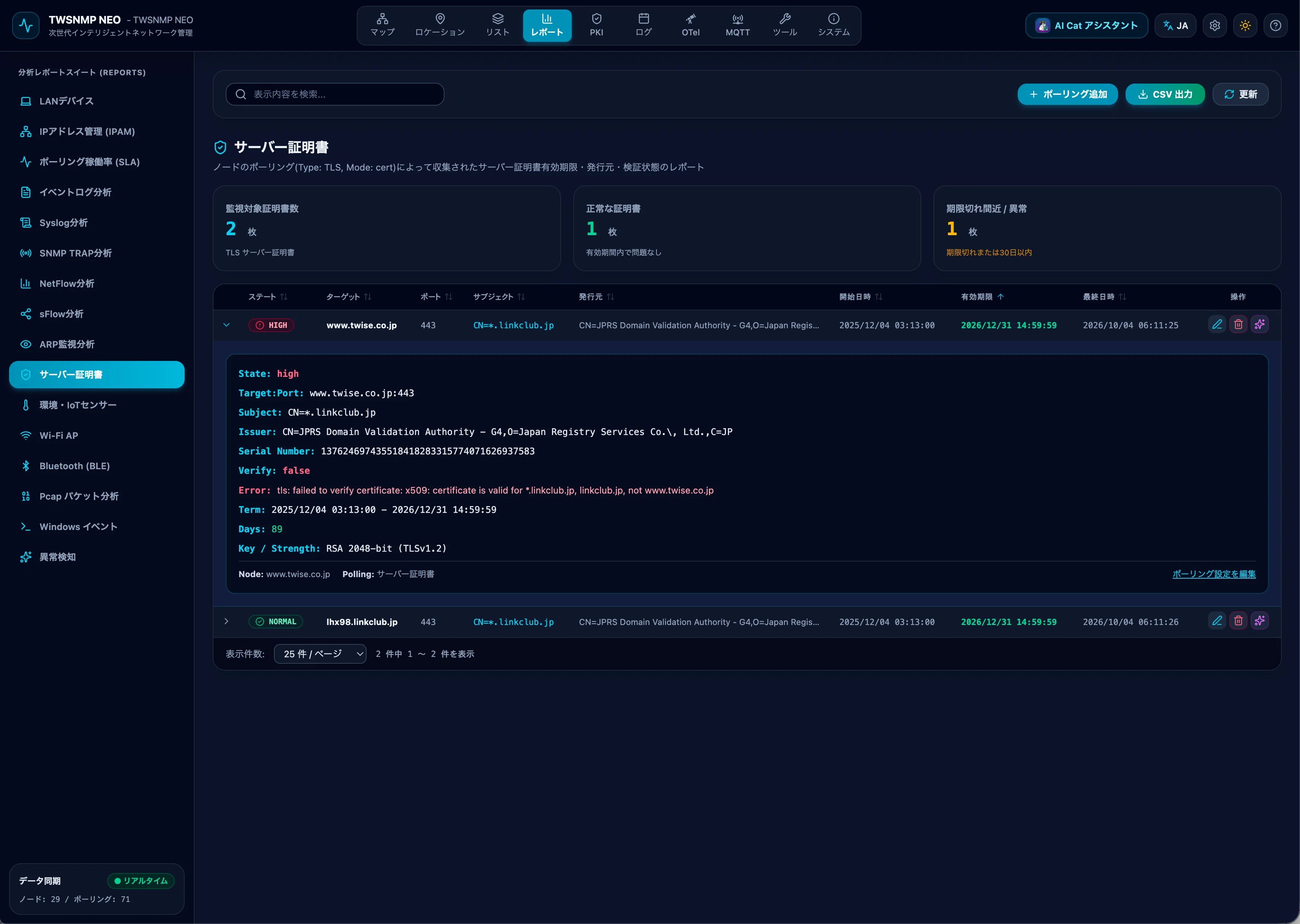Open Syslog分析 report
The image size is (1300, 924).
tap(97, 223)
